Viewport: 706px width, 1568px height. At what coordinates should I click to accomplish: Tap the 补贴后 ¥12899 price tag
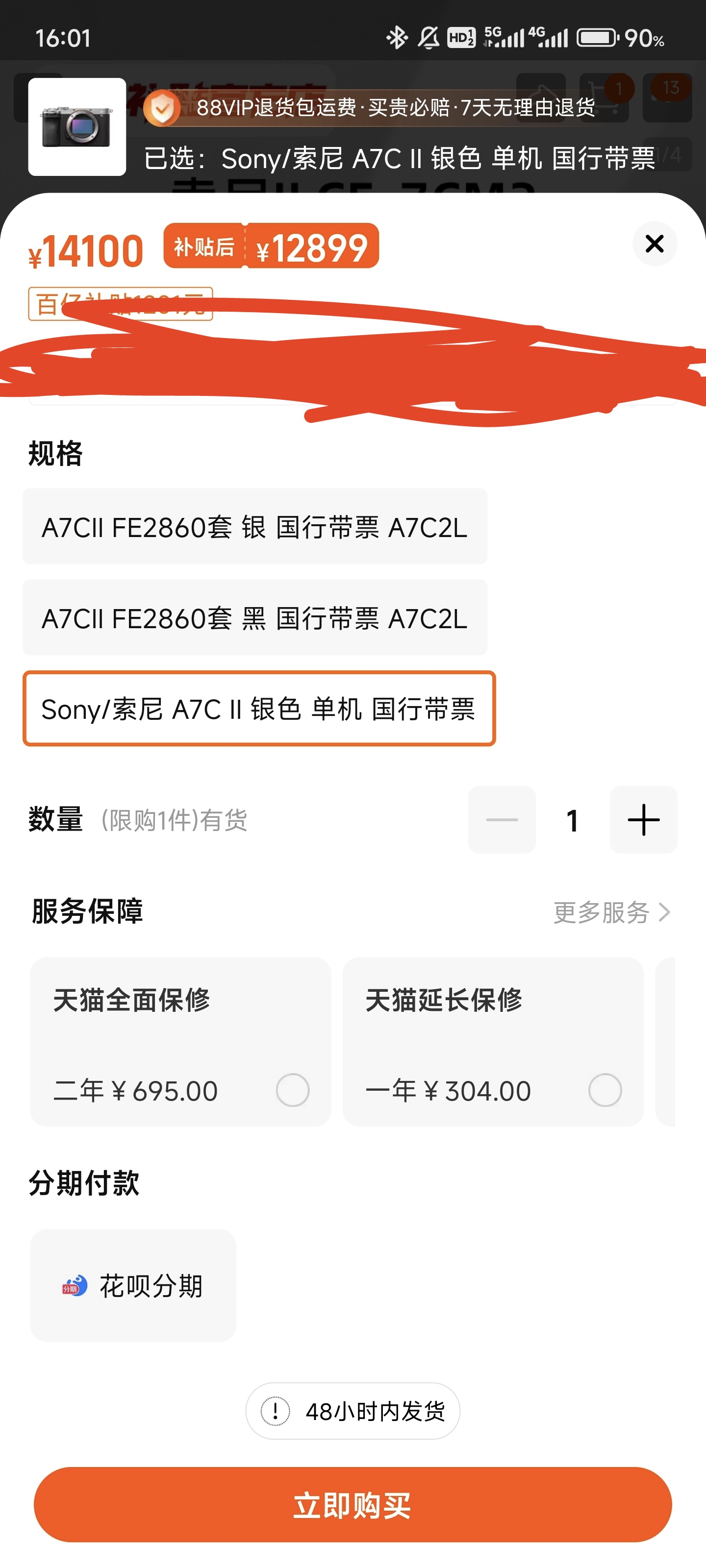pyautogui.click(x=271, y=246)
